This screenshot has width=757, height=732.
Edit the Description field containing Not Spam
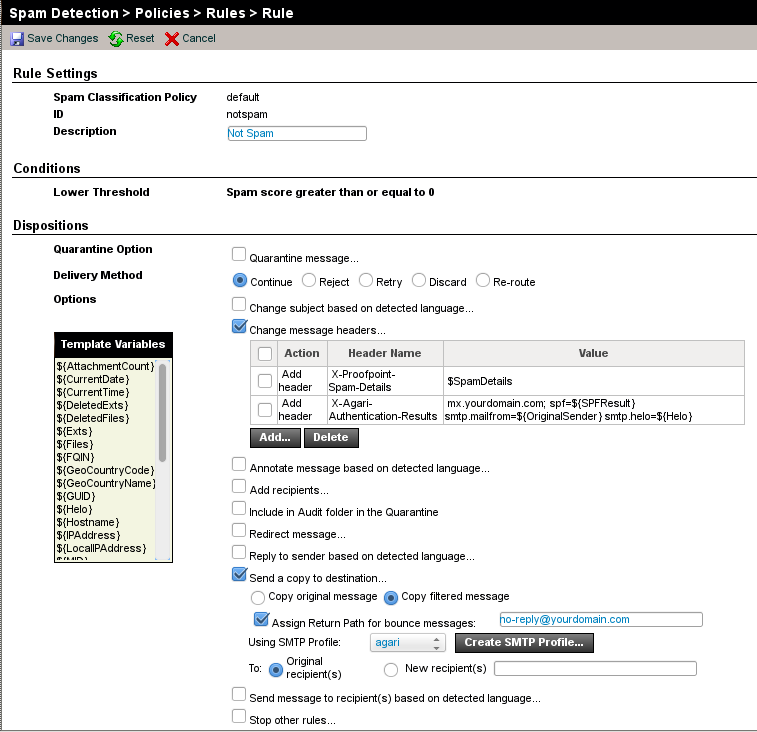pyautogui.click(x=297, y=133)
